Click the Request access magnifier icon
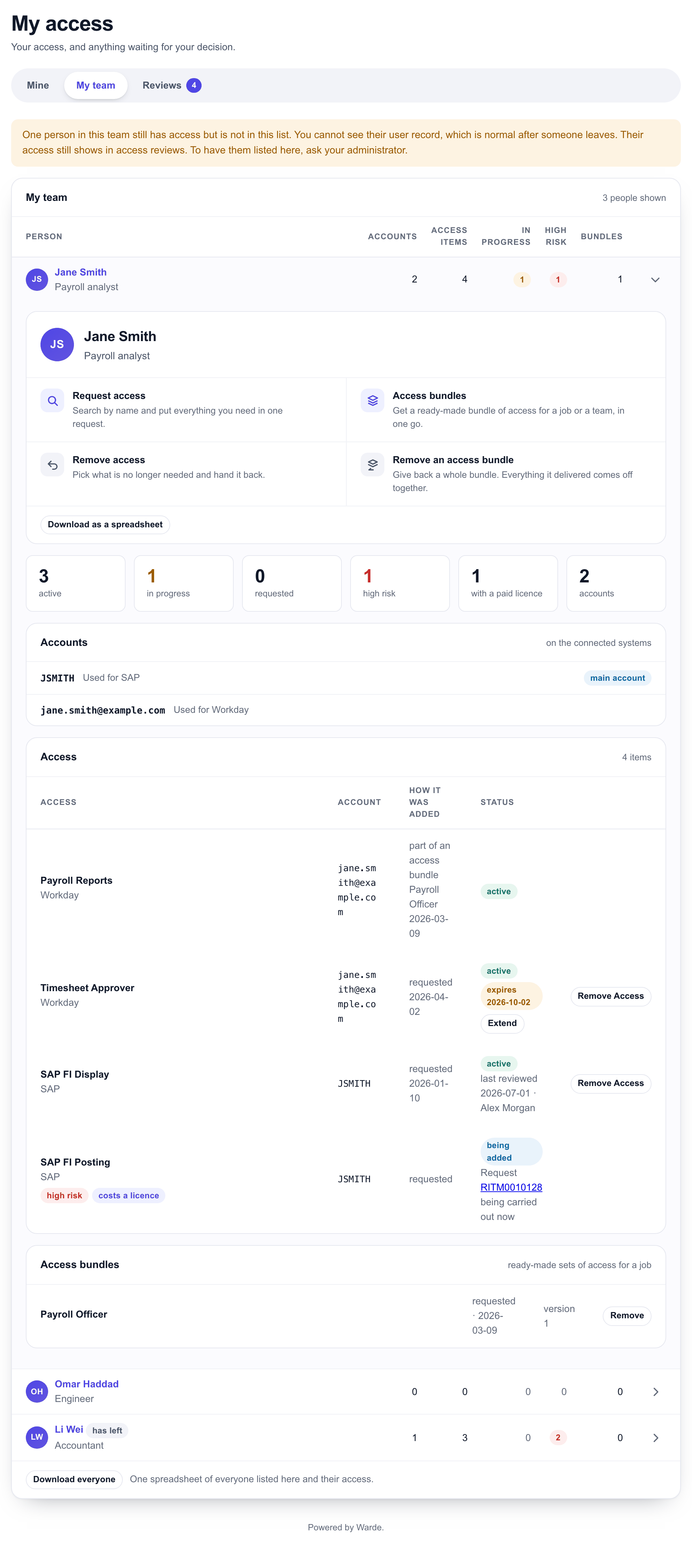692x1568 pixels. click(x=52, y=400)
